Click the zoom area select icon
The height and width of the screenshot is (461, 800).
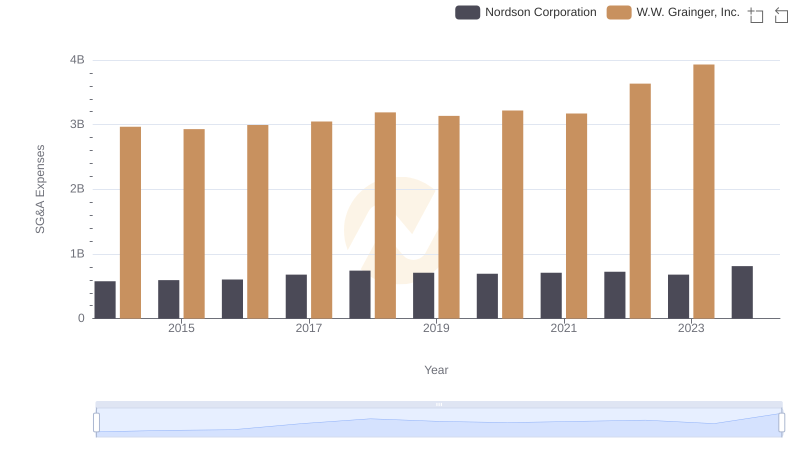756,15
